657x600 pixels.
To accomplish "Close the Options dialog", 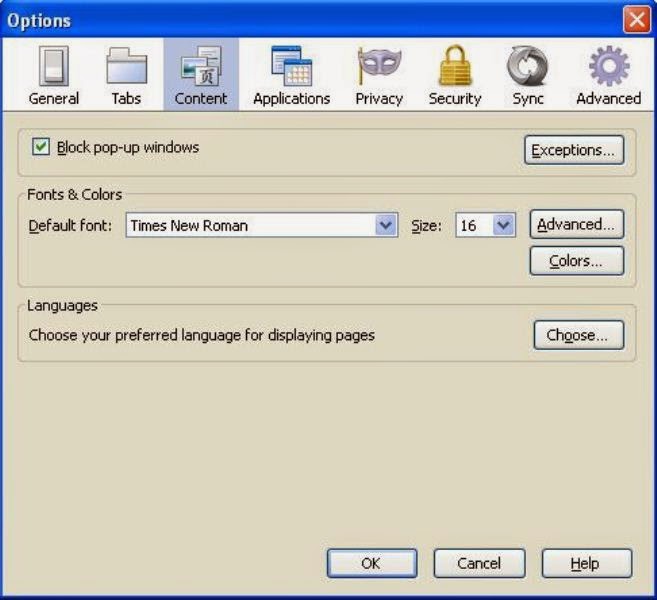I will coord(636,19).
